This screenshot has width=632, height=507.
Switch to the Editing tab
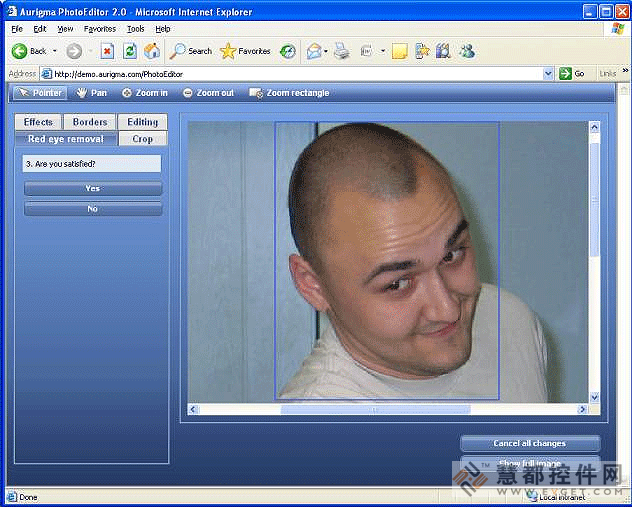(x=142, y=122)
